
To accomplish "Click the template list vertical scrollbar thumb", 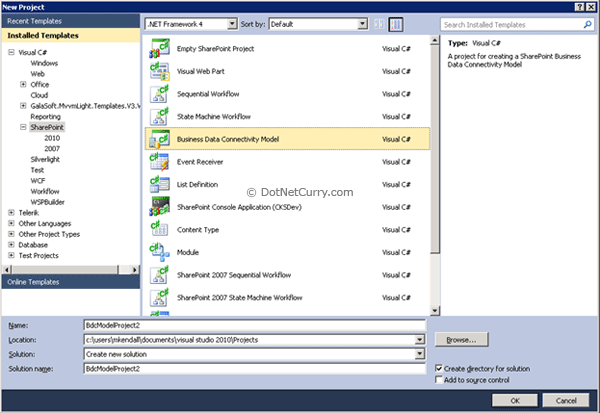I will click(435, 149).
